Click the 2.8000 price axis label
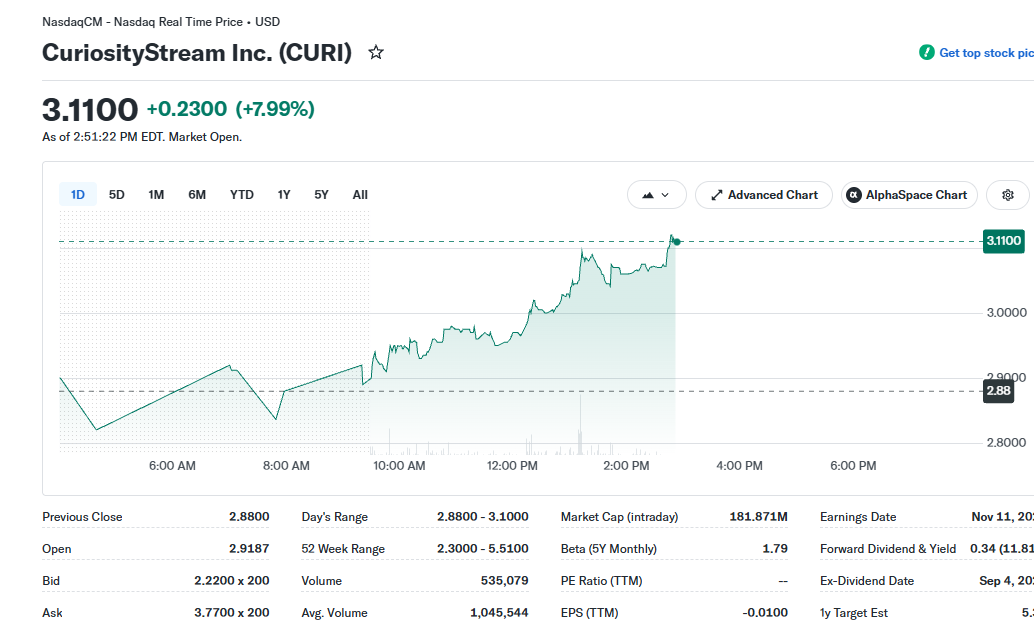Image resolution: width=1034 pixels, height=637 pixels. pyautogui.click(x=1006, y=442)
